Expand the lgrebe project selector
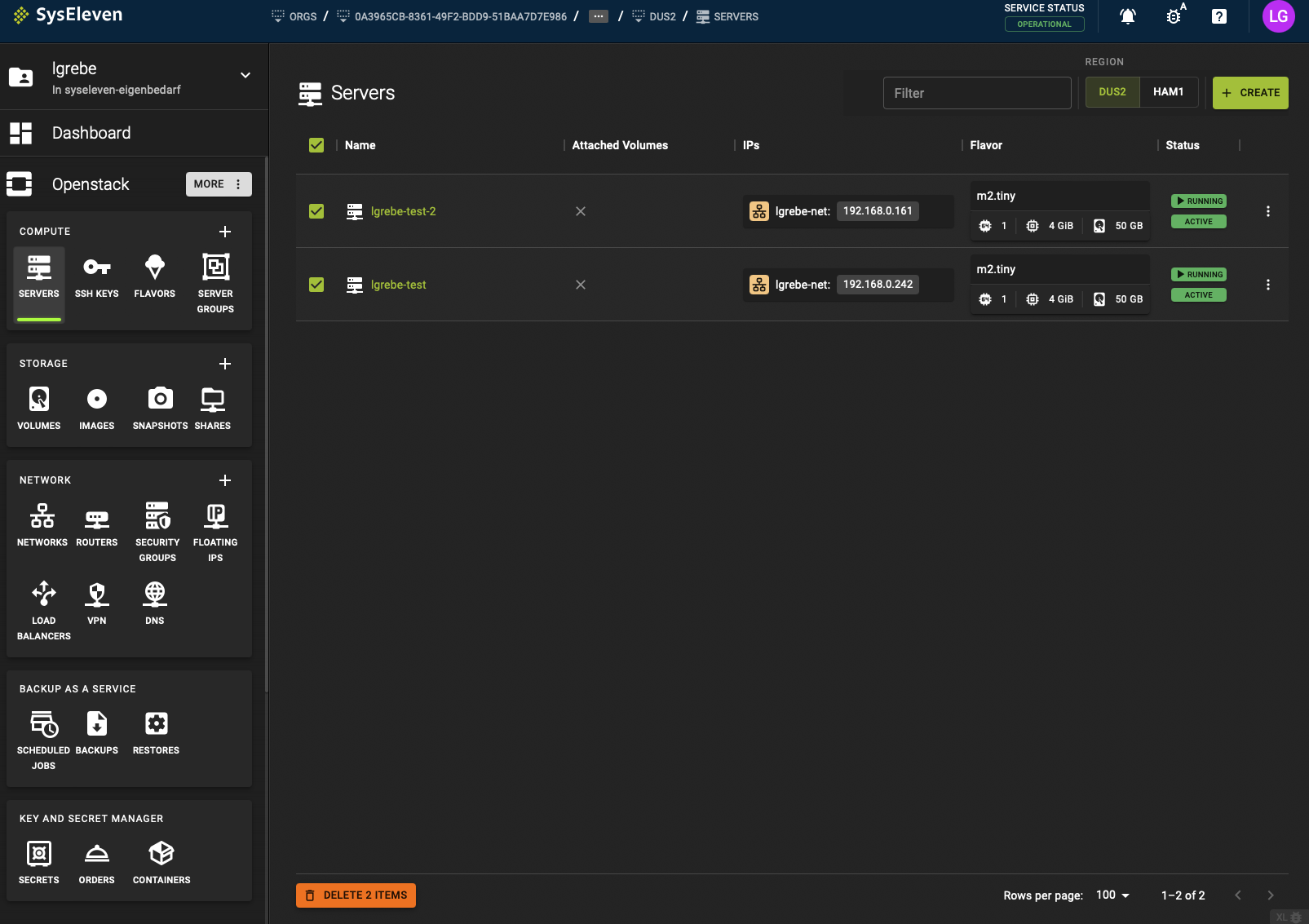Image resolution: width=1309 pixels, height=924 pixels. pos(245,76)
